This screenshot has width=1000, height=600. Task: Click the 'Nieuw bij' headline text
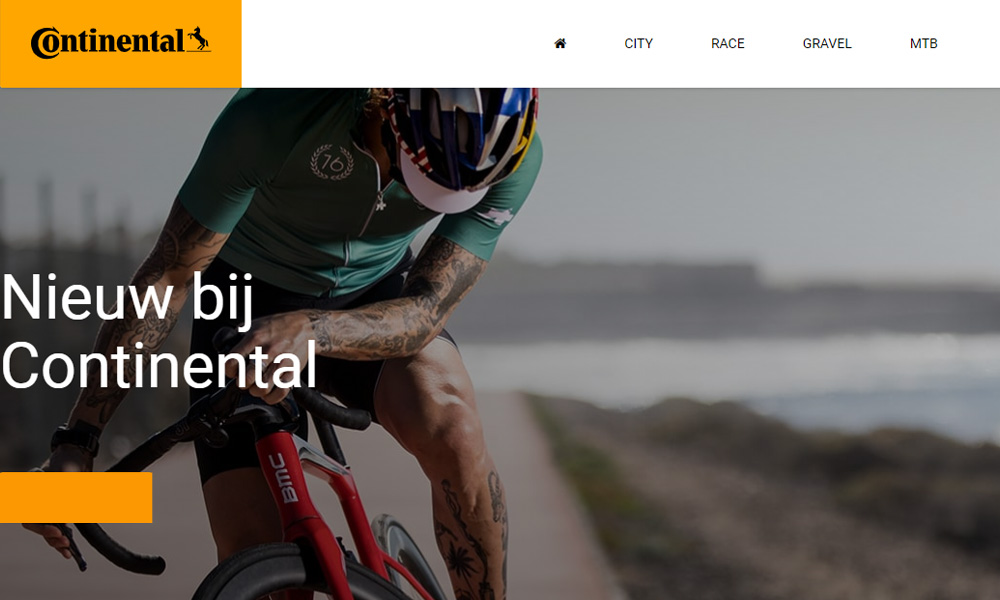(x=128, y=298)
